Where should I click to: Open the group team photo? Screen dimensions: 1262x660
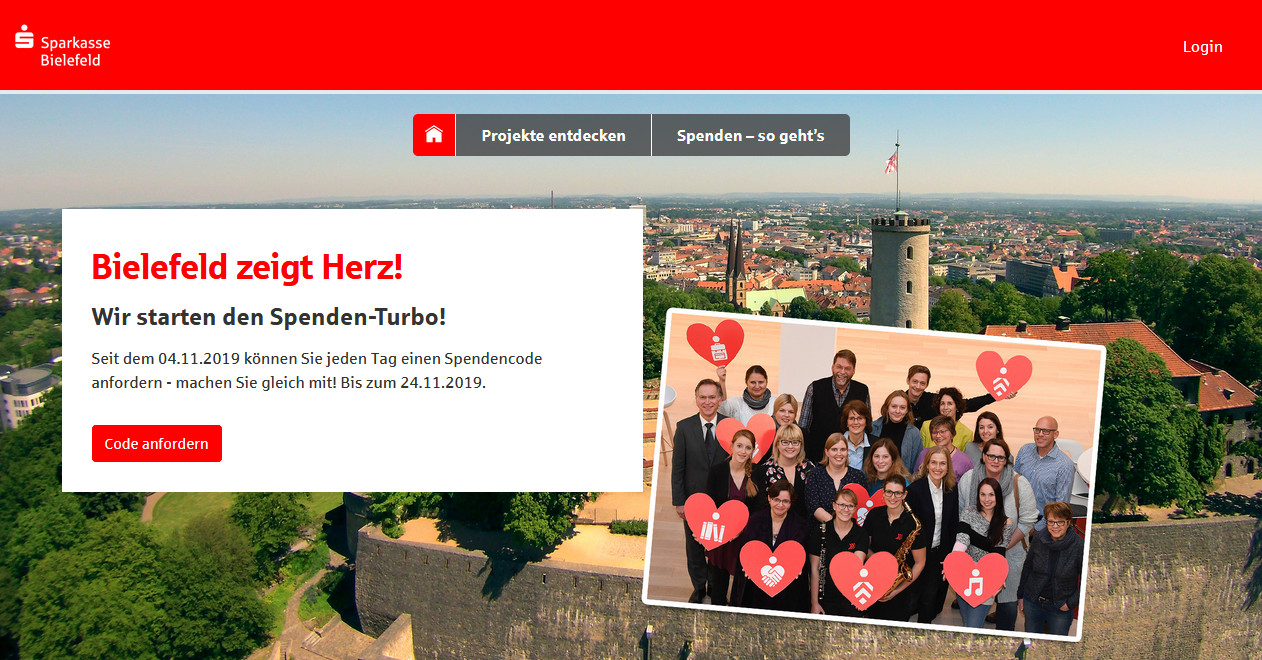tap(874, 473)
